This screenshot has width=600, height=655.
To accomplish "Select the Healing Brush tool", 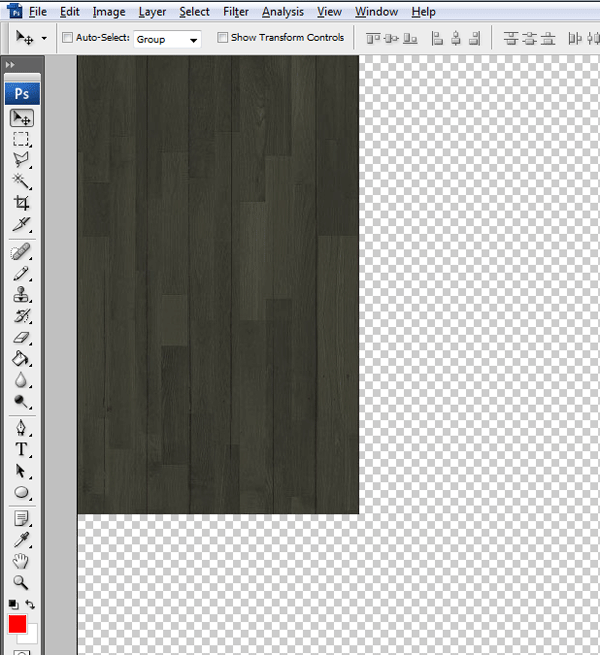I will coord(21,252).
